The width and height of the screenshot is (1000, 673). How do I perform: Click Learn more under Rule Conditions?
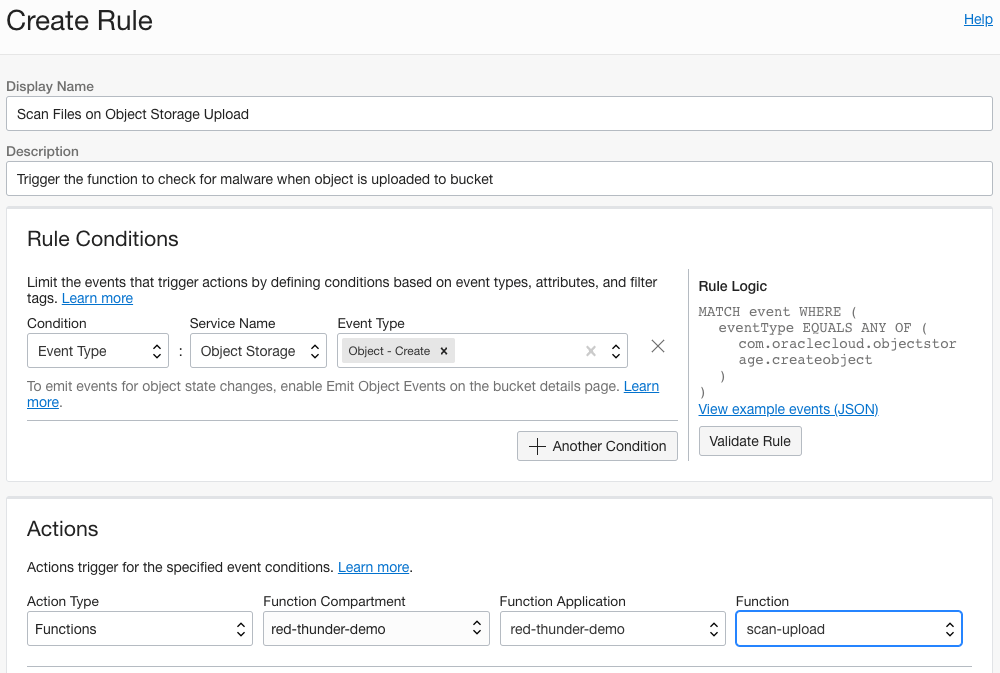pyautogui.click(x=97, y=298)
